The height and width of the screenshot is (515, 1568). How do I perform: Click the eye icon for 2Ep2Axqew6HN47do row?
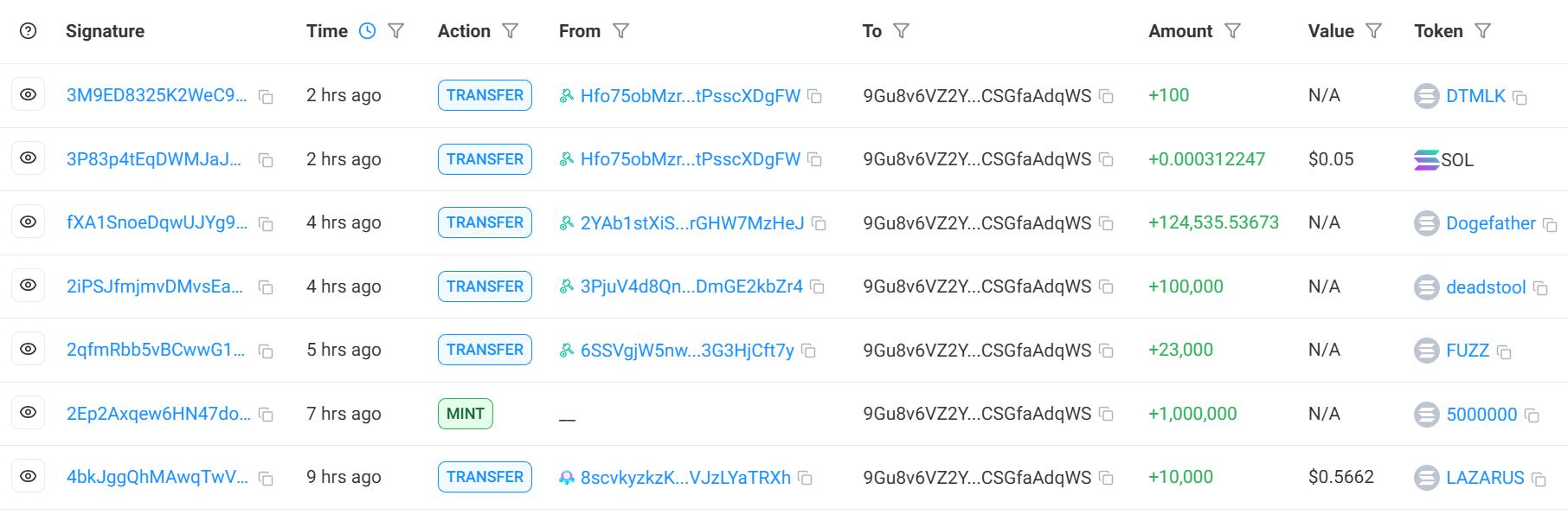(x=29, y=413)
